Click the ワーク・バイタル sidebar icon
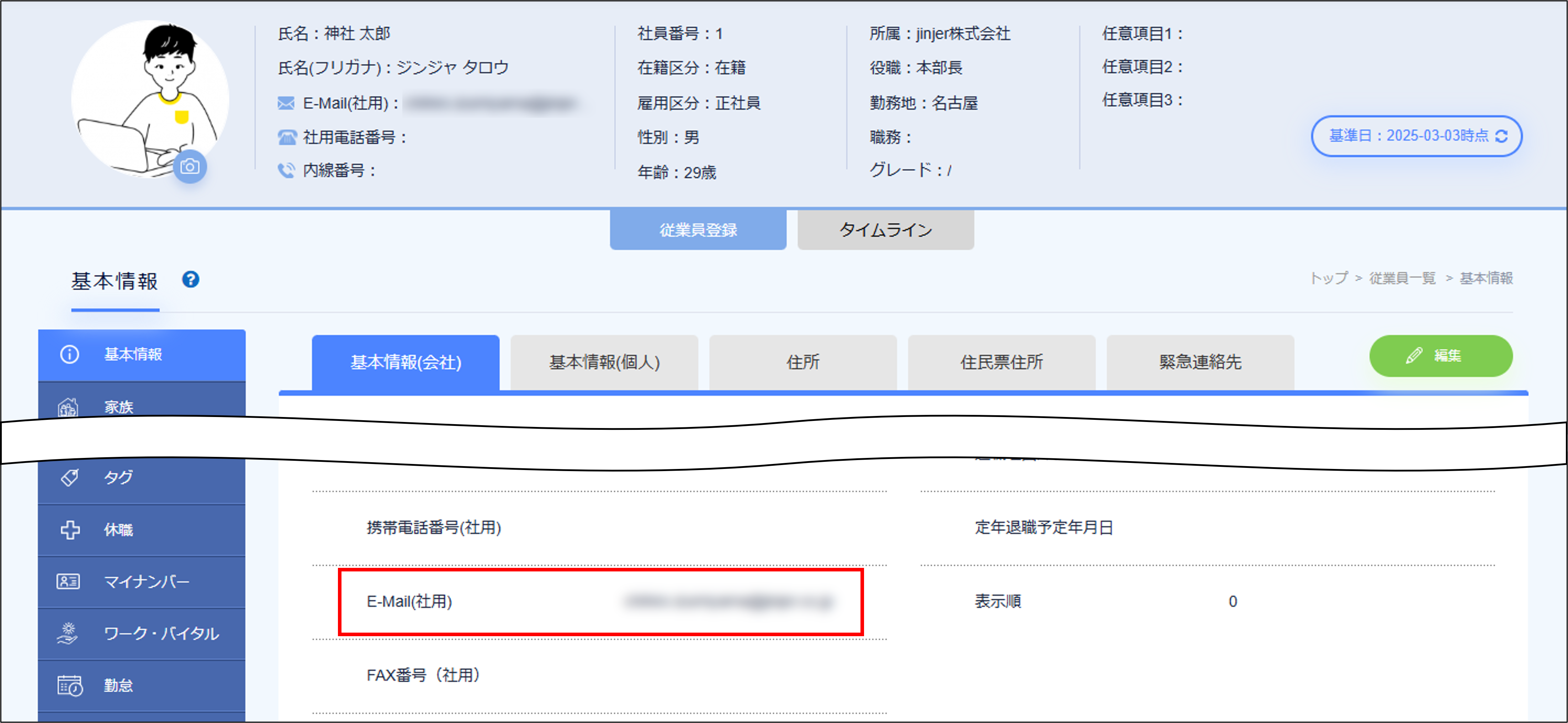Viewport: 1568px width, 723px height. (x=69, y=633)
